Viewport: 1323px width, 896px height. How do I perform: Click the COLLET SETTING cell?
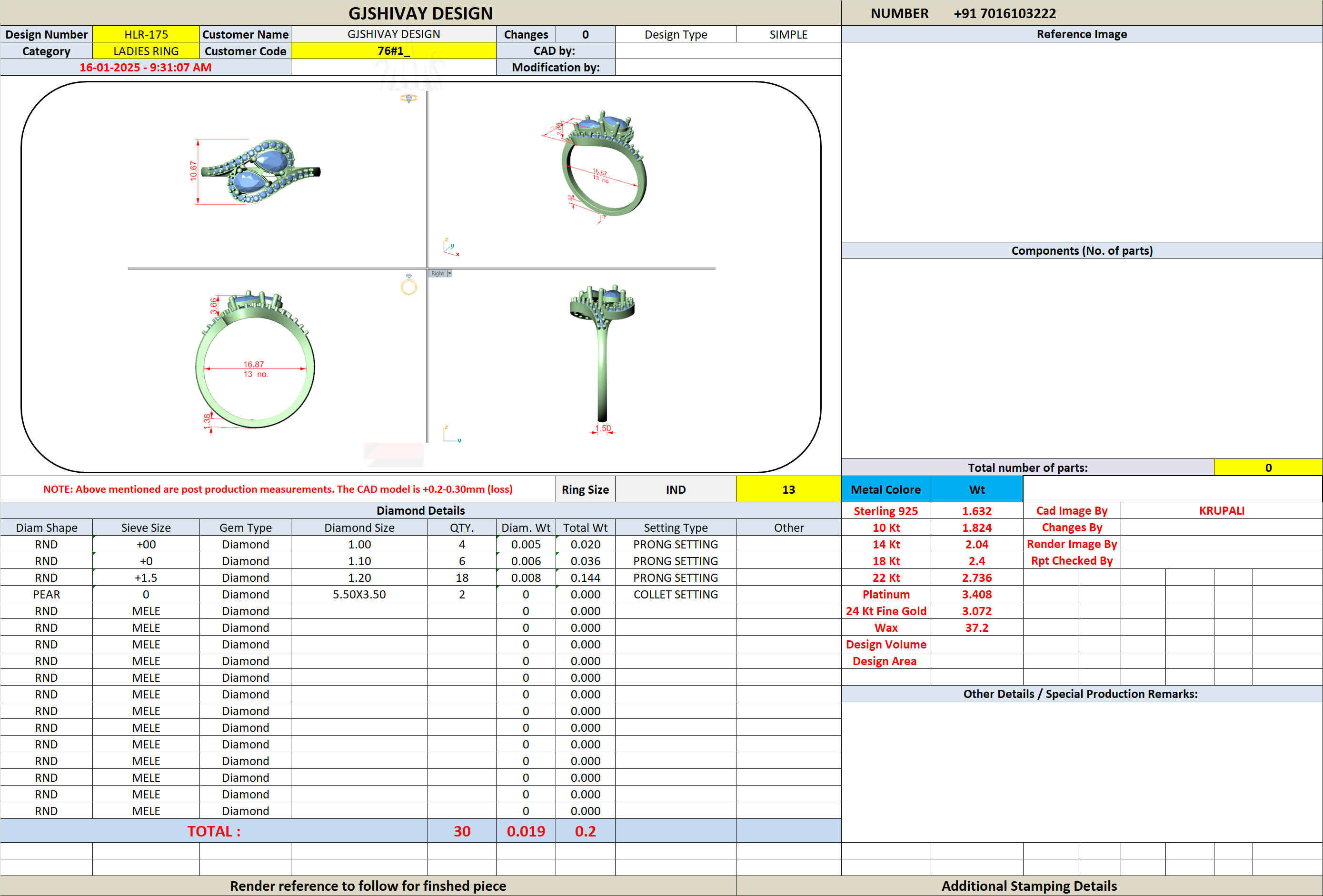coord(676,594)
